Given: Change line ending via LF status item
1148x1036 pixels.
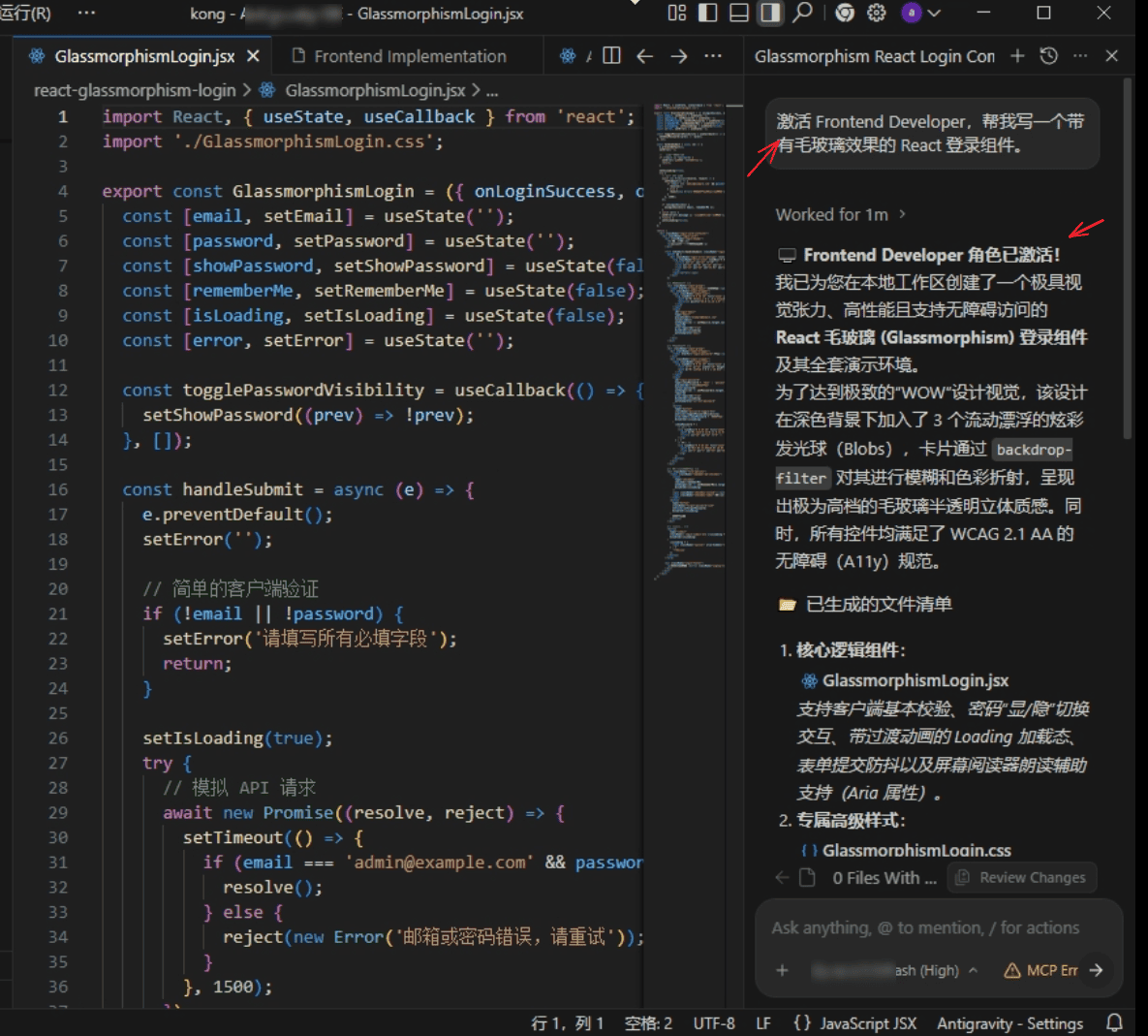Looking at the screenshot, I should (x=762, y=1022).
